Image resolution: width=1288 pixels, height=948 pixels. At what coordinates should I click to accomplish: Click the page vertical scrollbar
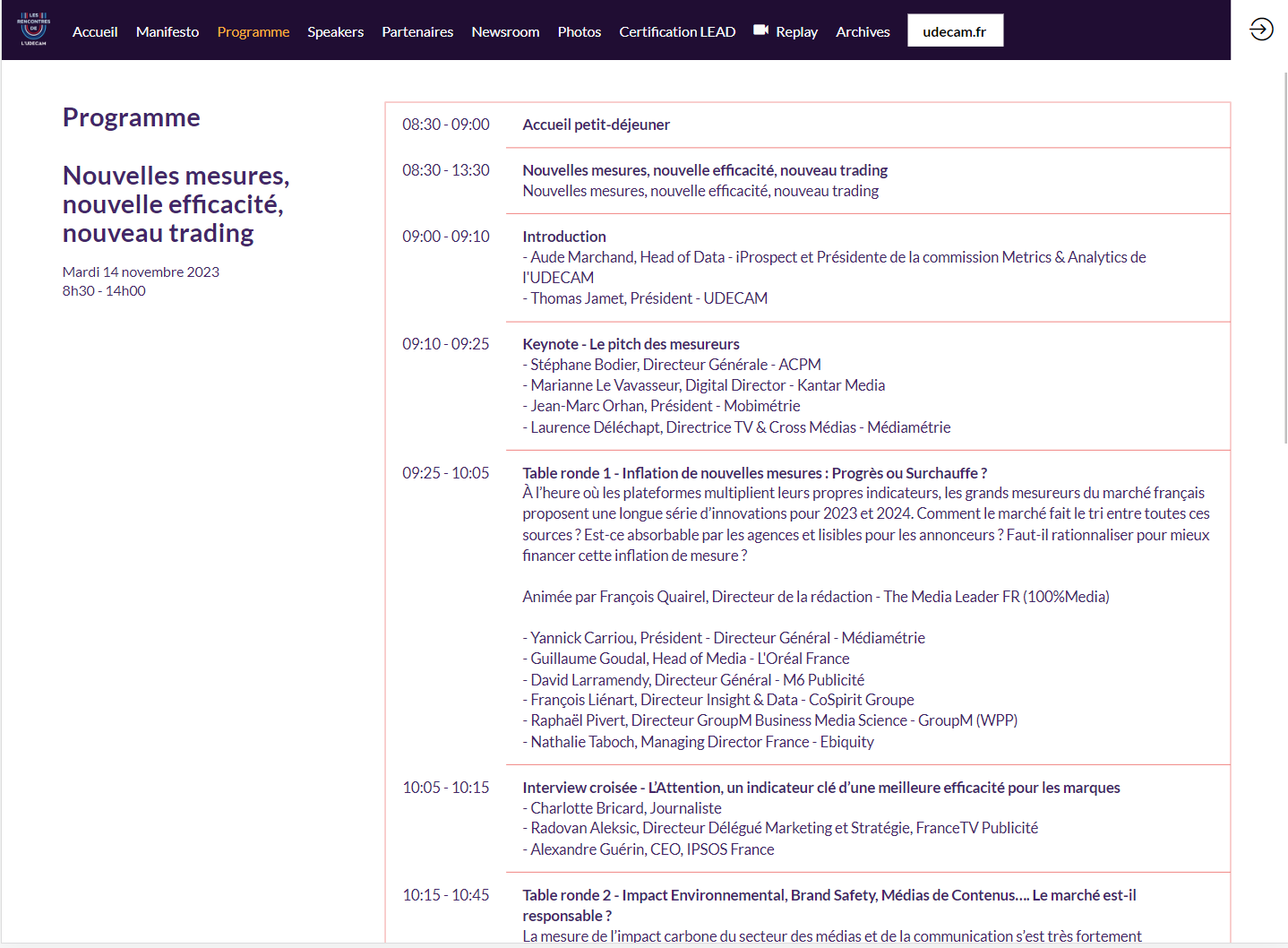pos(1284,260)
